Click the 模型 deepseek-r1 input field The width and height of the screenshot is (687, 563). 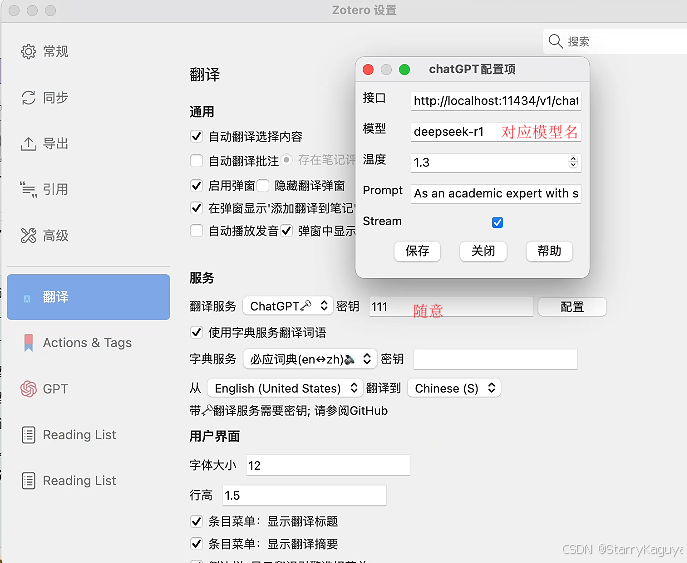496,132
